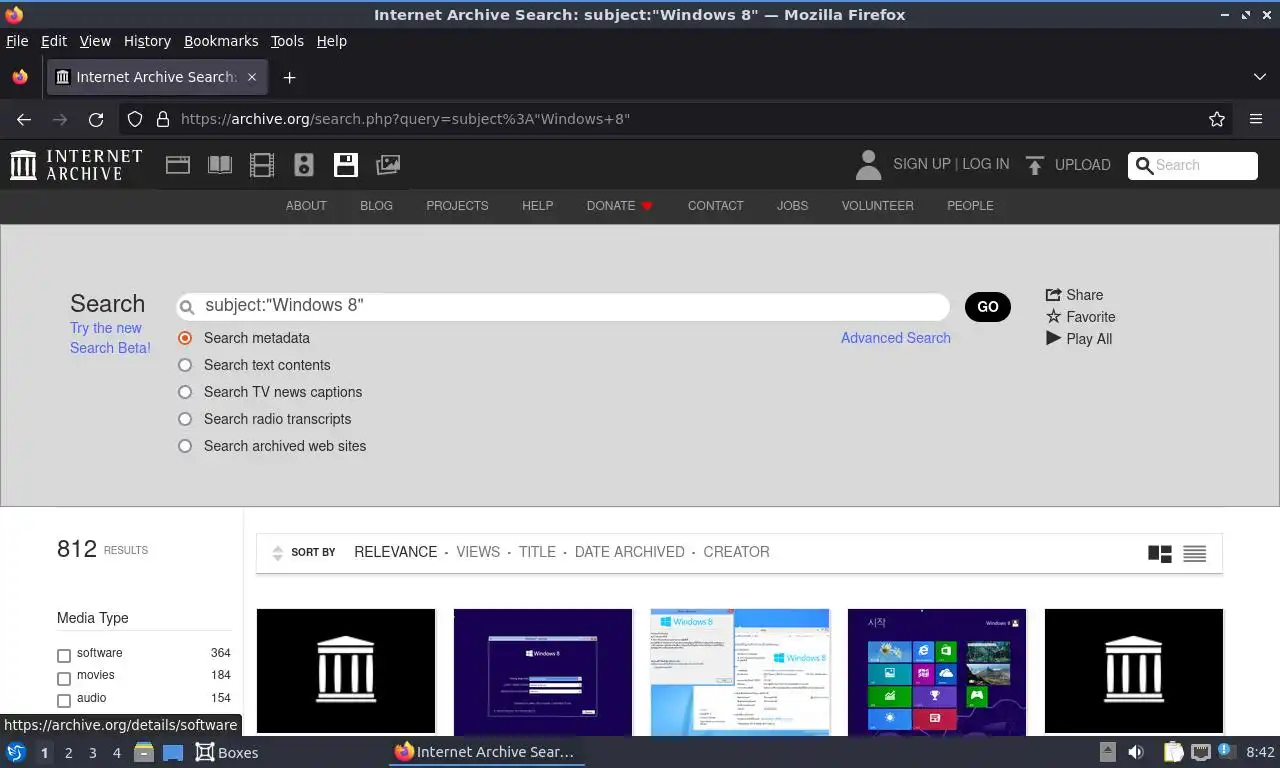Open the list all tabs dropdown arrow
The height and width of the screenshot is (768, 1280).
(x=1260, y=77)
